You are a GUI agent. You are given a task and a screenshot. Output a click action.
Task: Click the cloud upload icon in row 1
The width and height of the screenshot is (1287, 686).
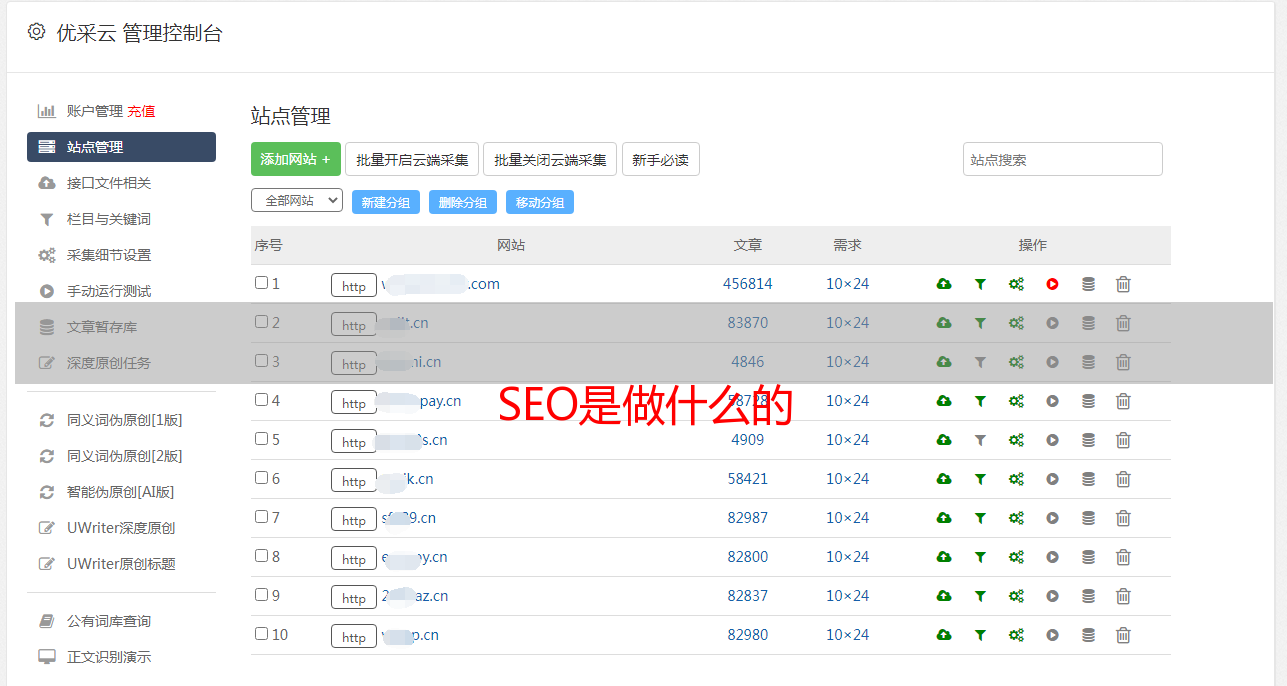(x=943, y=284)
